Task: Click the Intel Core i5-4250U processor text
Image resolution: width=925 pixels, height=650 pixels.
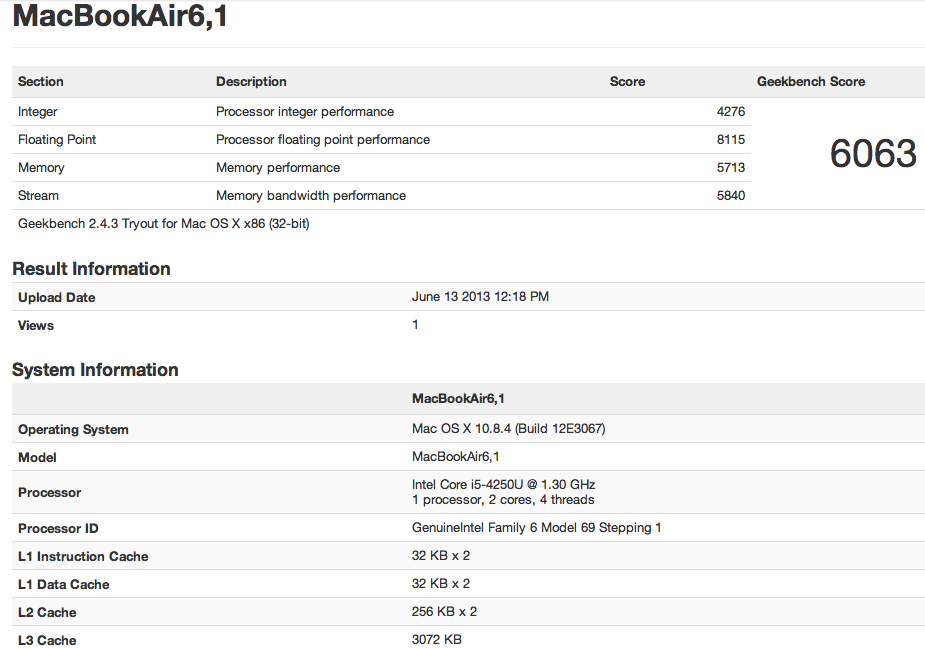Action: tap(503, 485)
